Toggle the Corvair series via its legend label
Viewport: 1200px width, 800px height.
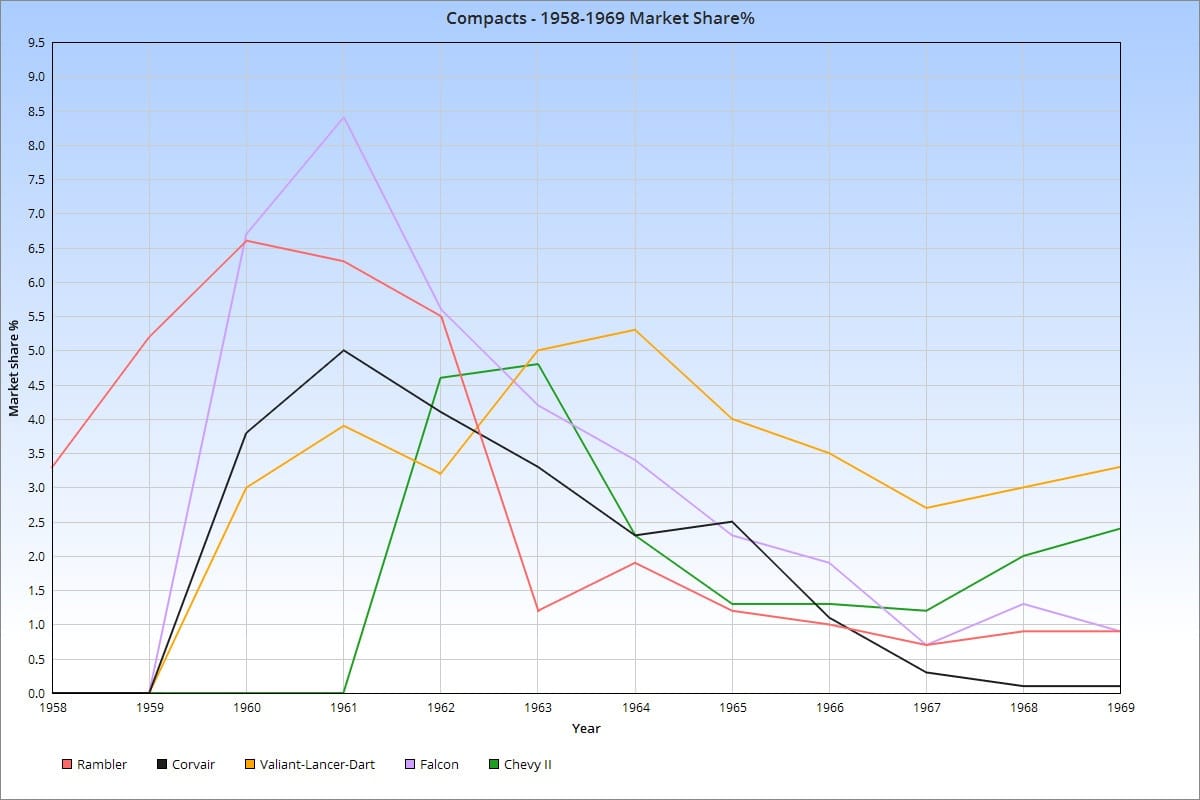[194, 765]
